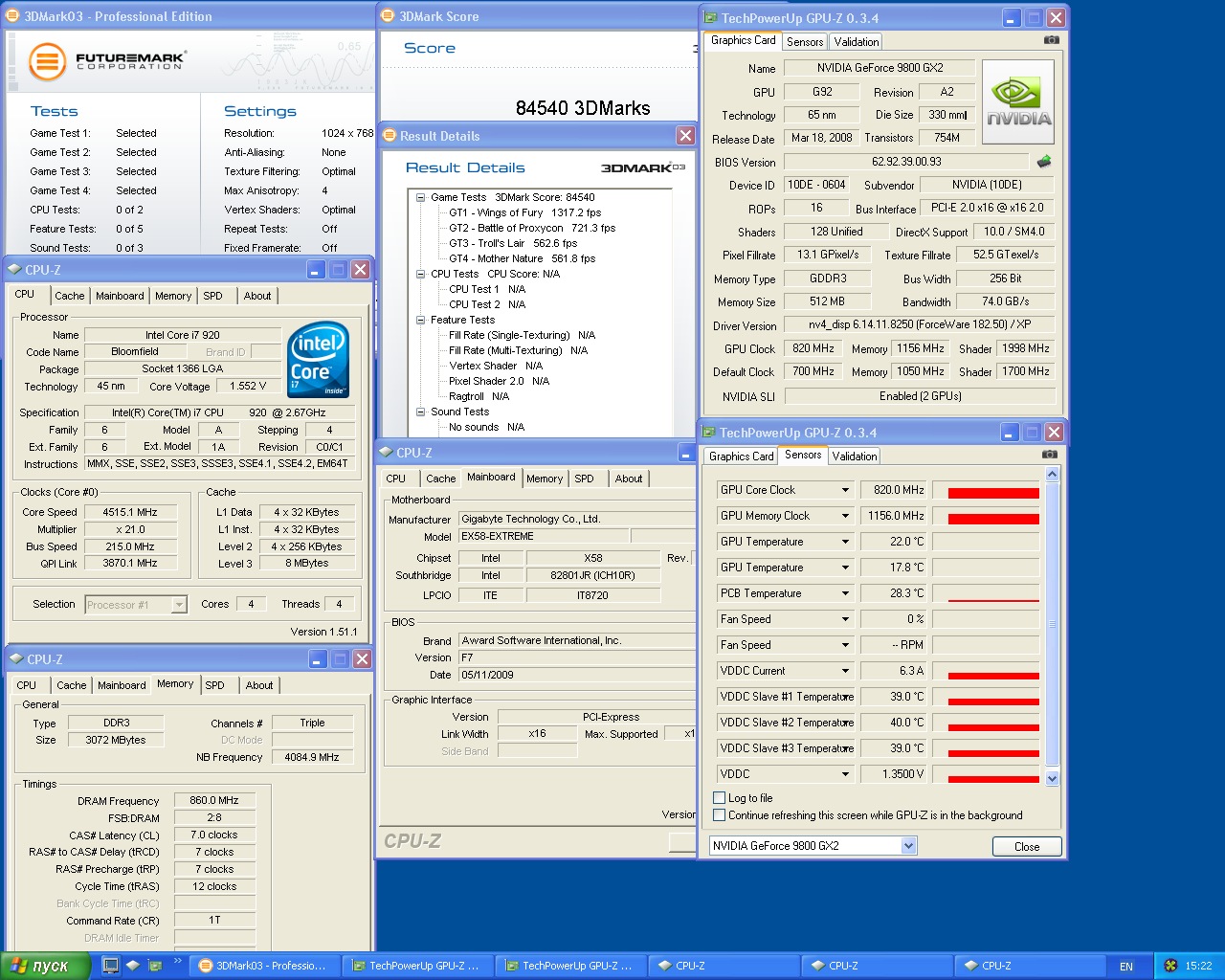Select GT1 - Wings of Fury result row
The height and width of the screenshot is (980, 1225).
coord(524,212)
